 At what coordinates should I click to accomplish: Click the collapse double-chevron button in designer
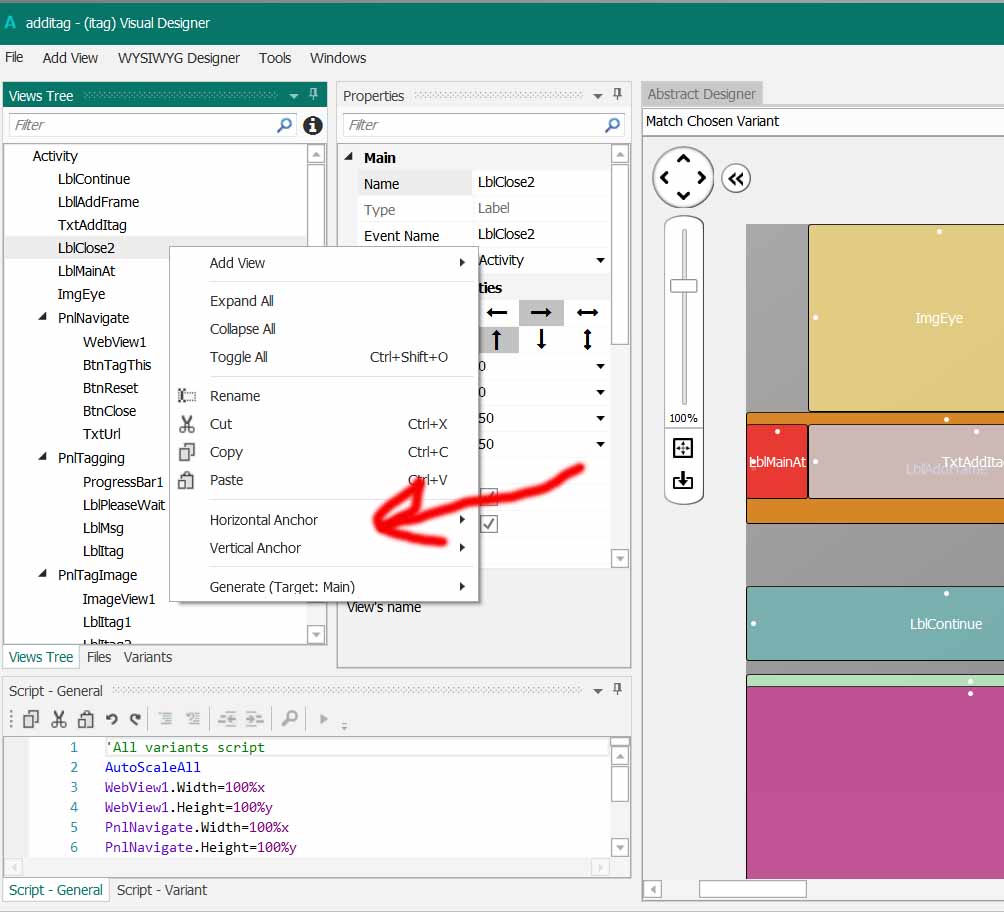point(736,178)
